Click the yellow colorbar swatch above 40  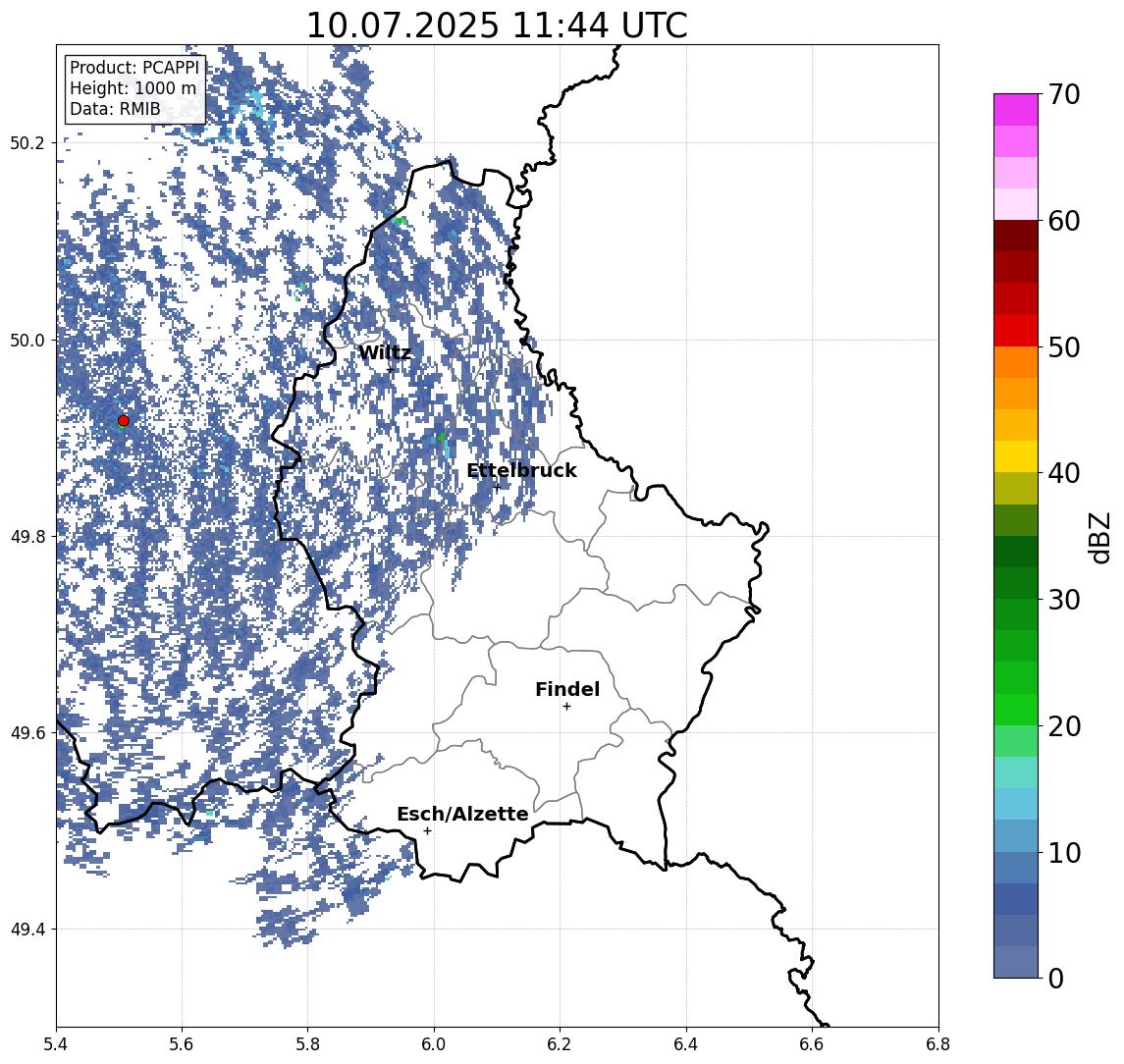(x=1016, y=456)
